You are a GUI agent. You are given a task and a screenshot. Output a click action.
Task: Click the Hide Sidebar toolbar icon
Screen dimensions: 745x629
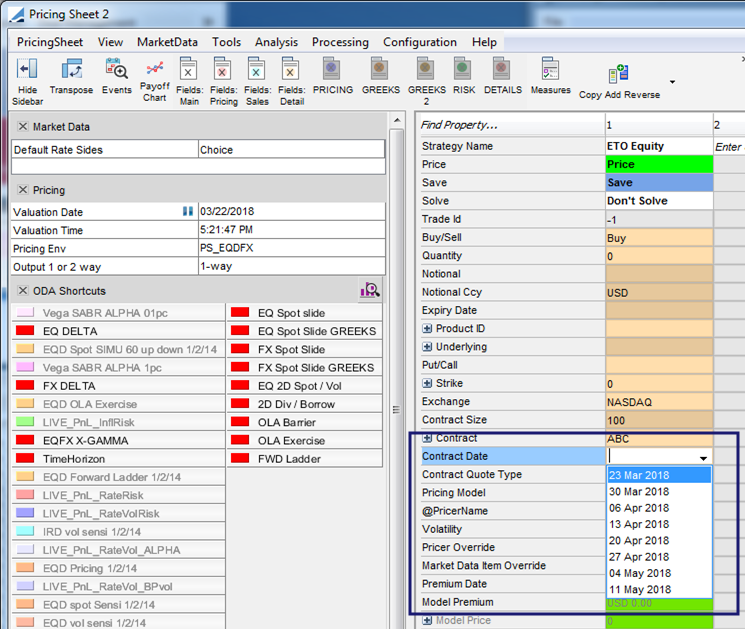pos(27,69)
